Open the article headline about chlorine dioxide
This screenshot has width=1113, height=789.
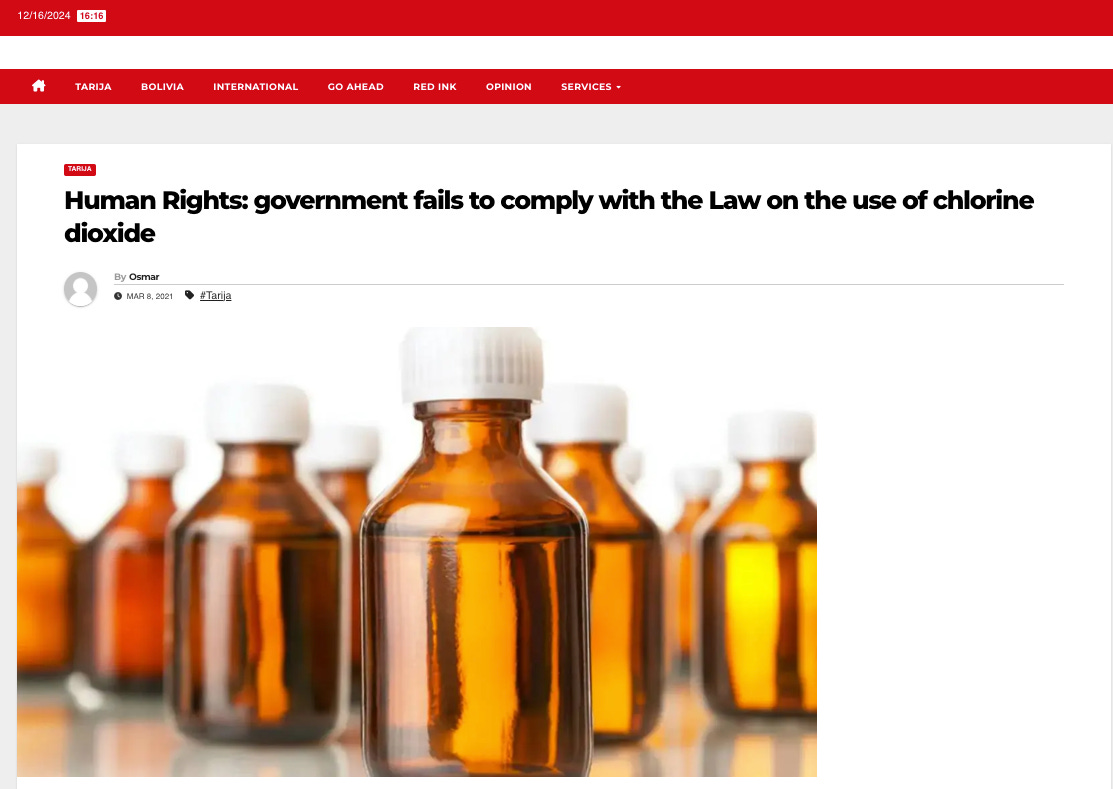[549, 216]
